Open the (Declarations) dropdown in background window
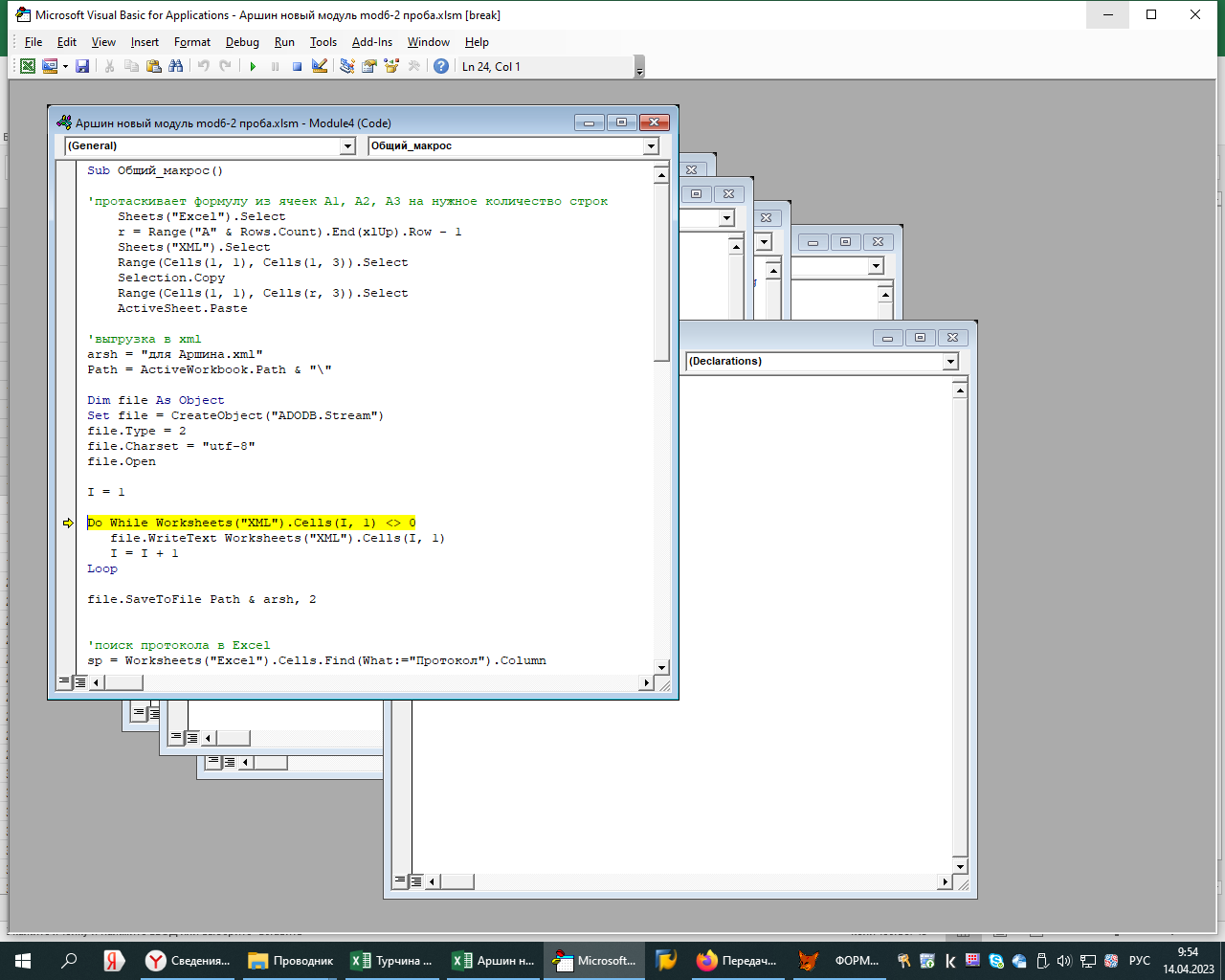1225x980 pixels. 949,362
